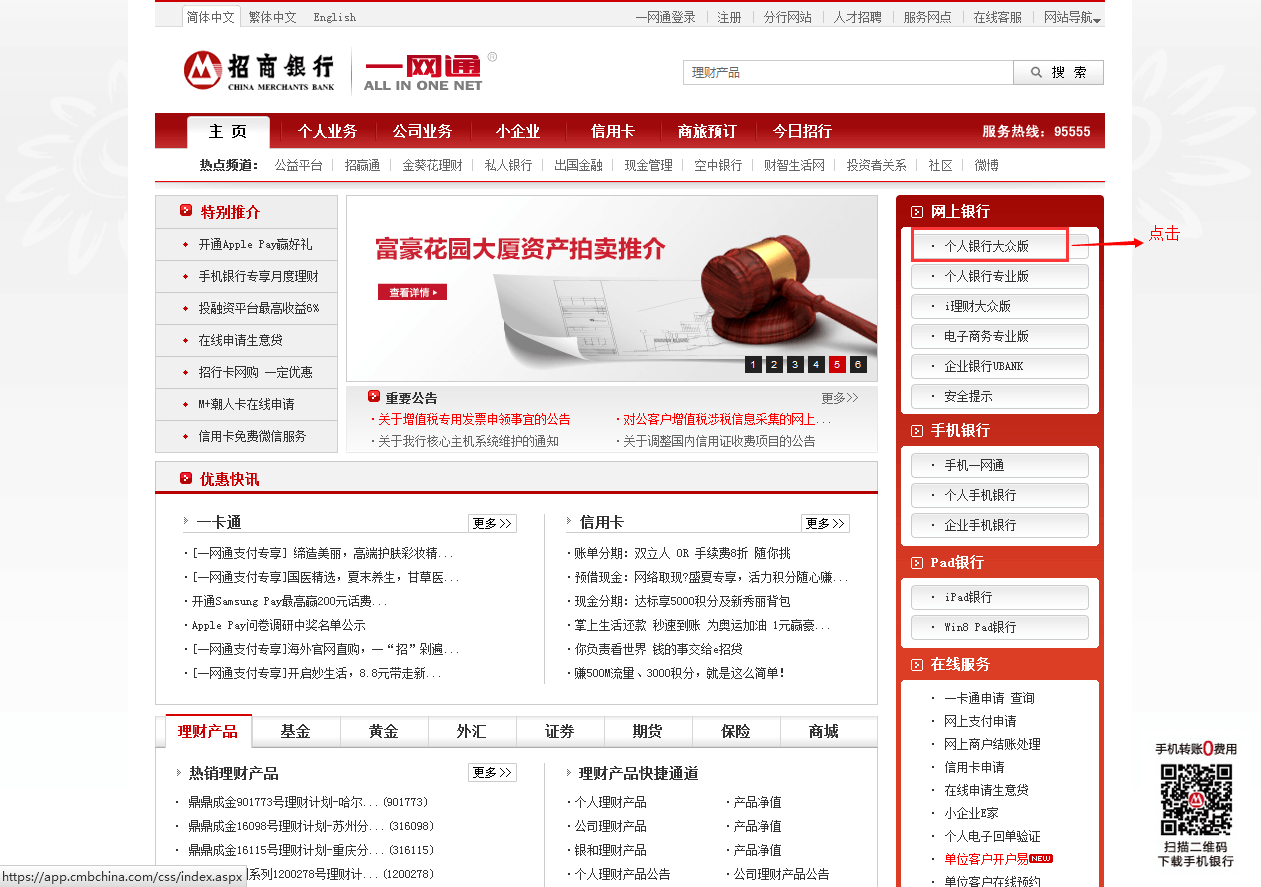Click the red icon beside 重要公告
1261x887 pixels.
[x=374, y=397]
